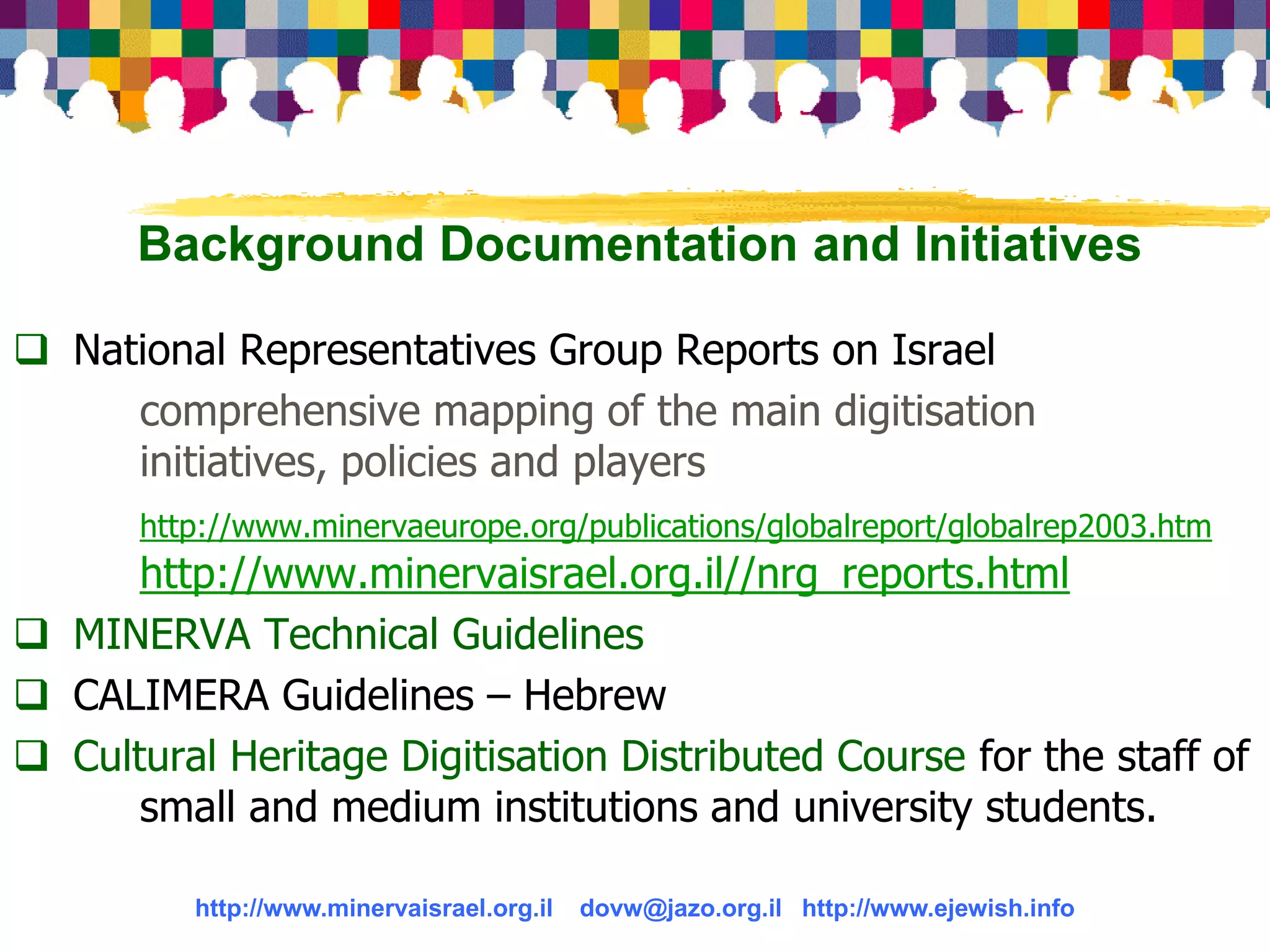Visit http://www.minervaisrael.org.il in the footer
1270x952 pixels.
[374, 909]
